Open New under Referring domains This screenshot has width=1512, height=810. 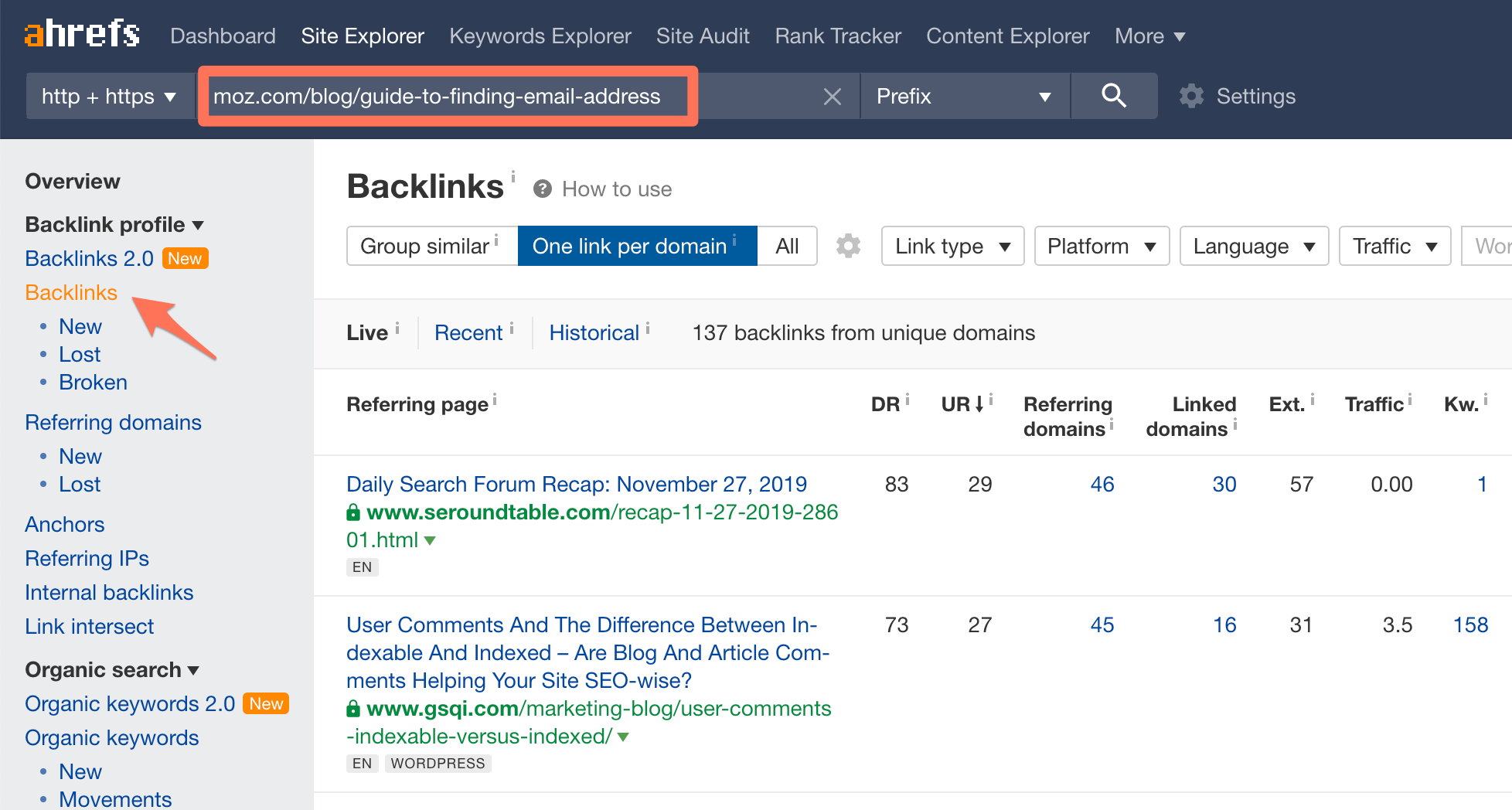80,456
